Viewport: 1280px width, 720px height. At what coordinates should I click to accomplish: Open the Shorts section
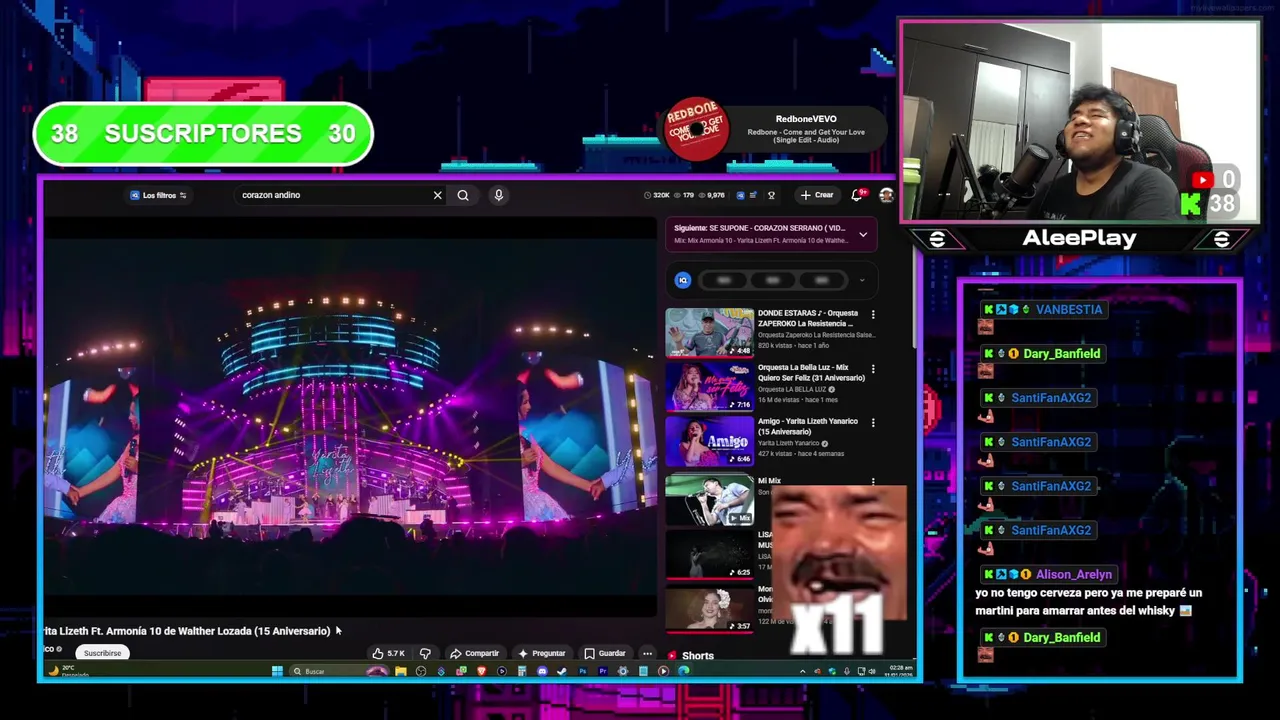[690, 656]
